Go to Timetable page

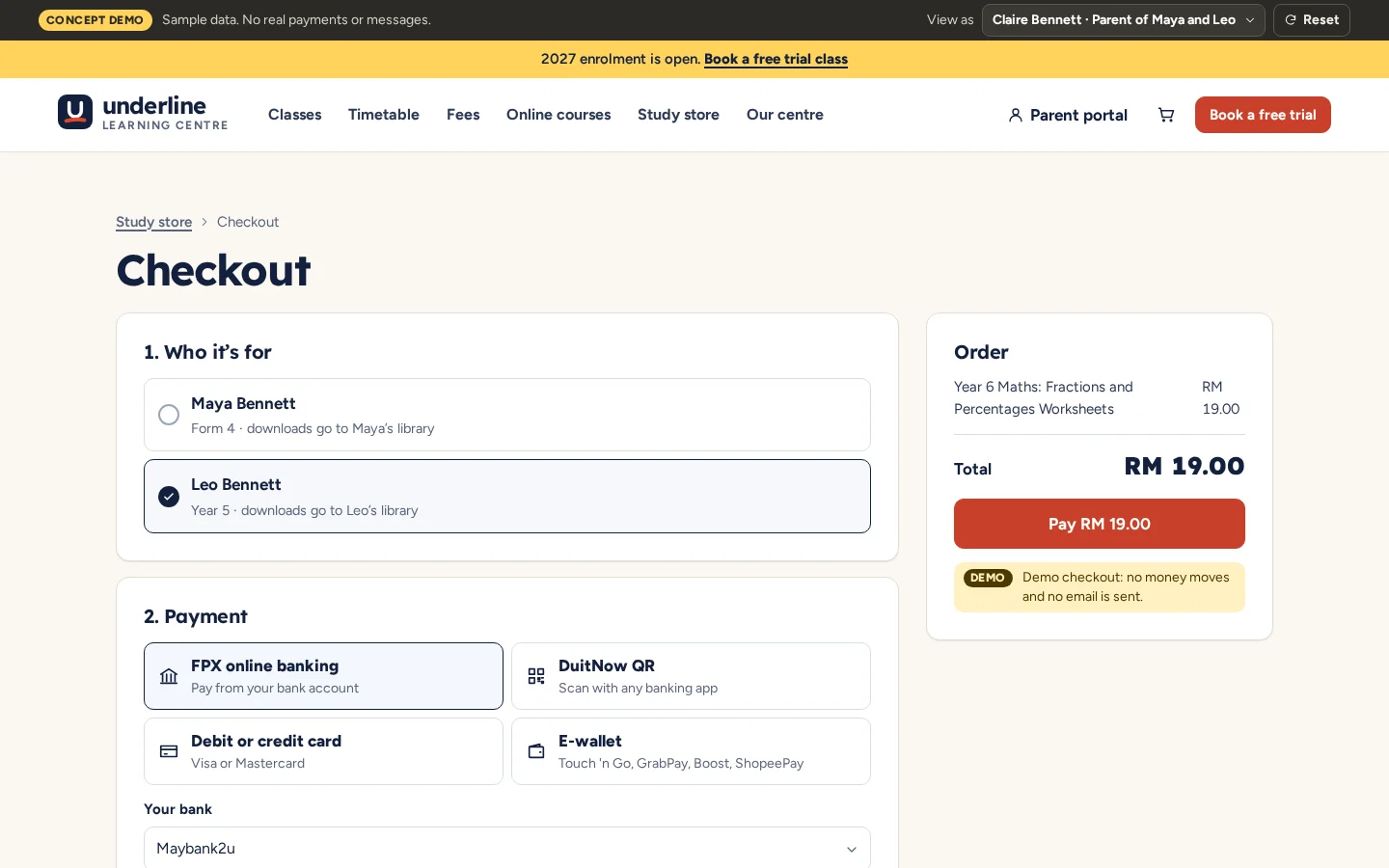[x=384, y=115]
